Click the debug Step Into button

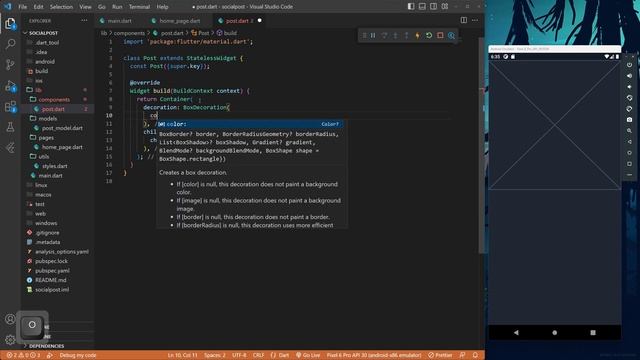tap(395, 36)
